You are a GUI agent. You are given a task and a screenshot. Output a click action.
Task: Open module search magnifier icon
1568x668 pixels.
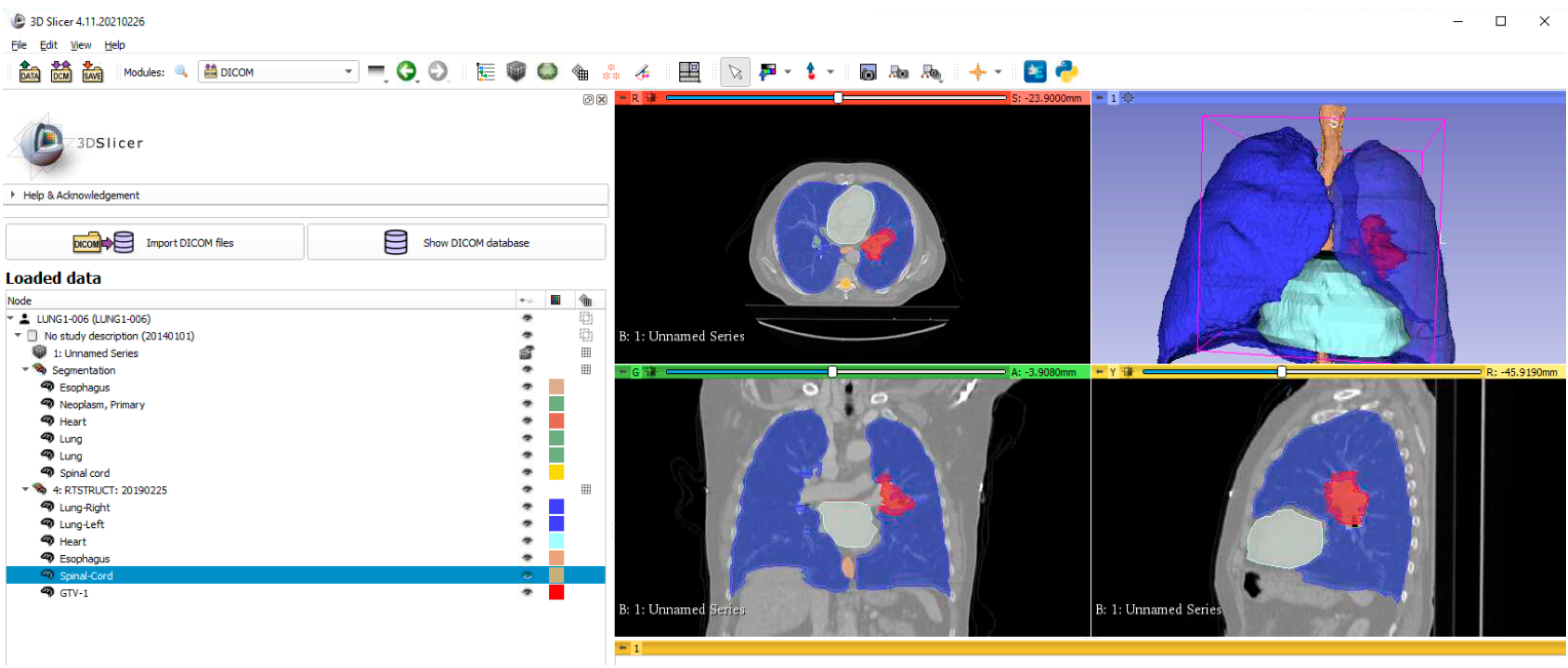pos(181,72)
